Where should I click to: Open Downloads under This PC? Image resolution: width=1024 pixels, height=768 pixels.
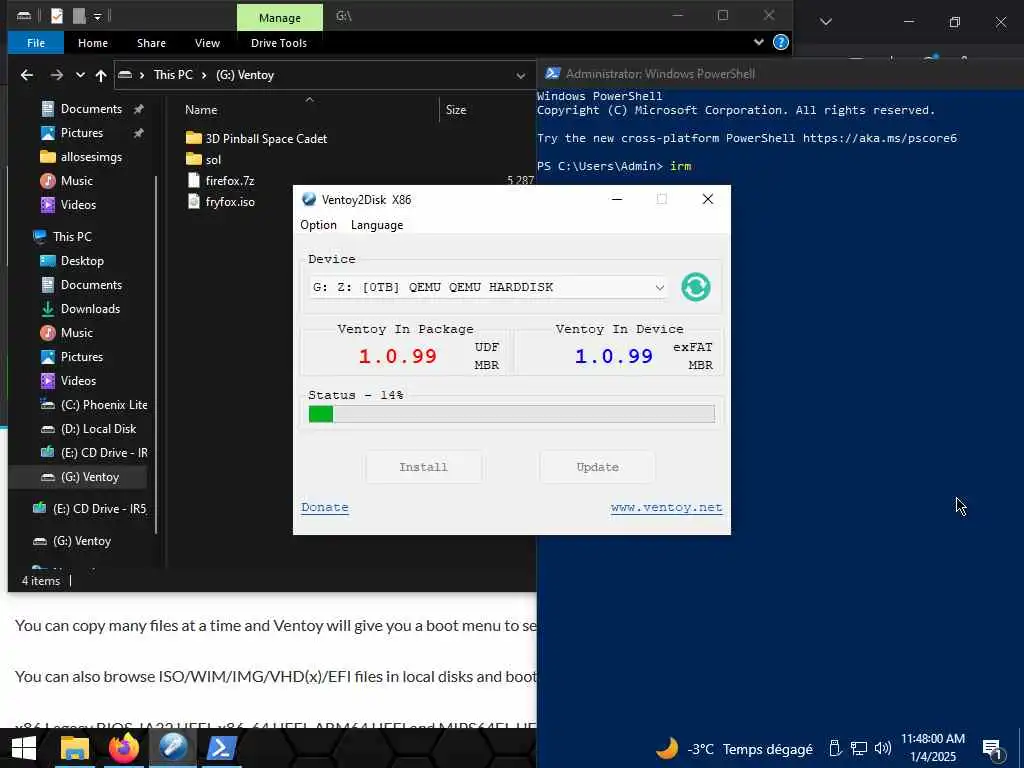pos(80,309)
